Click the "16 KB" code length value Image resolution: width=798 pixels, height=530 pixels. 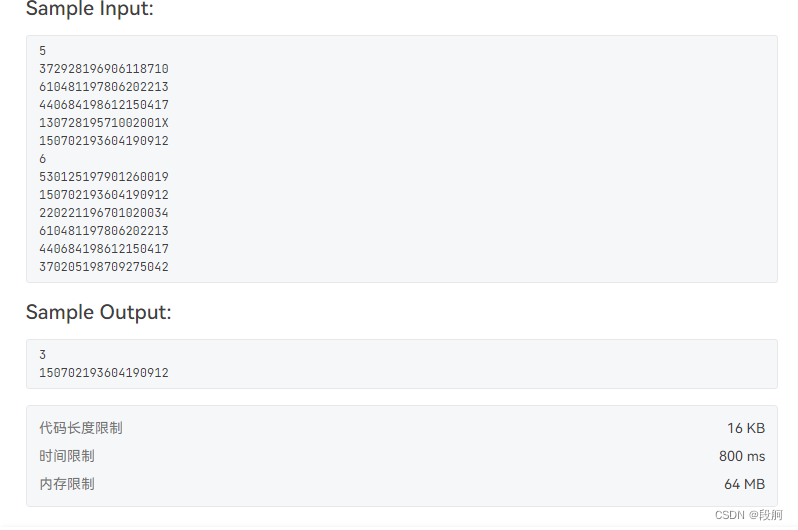pyautogui.click(x=746, y=428)
